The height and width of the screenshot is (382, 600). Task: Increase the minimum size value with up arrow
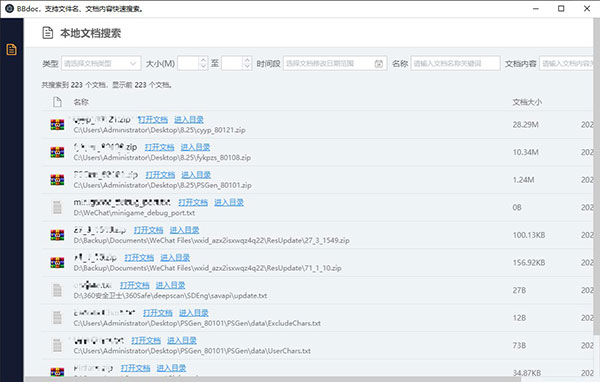click(203, 60)
